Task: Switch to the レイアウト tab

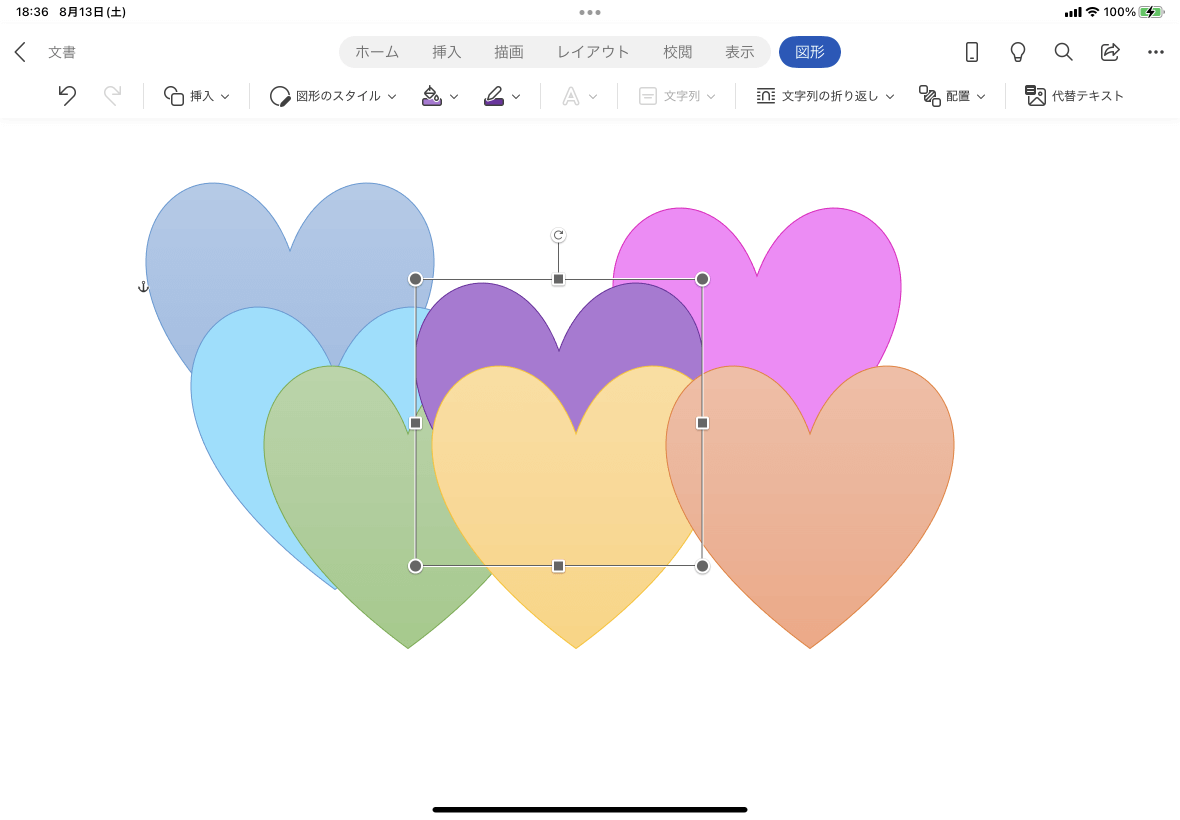Action: pos(593,52)
